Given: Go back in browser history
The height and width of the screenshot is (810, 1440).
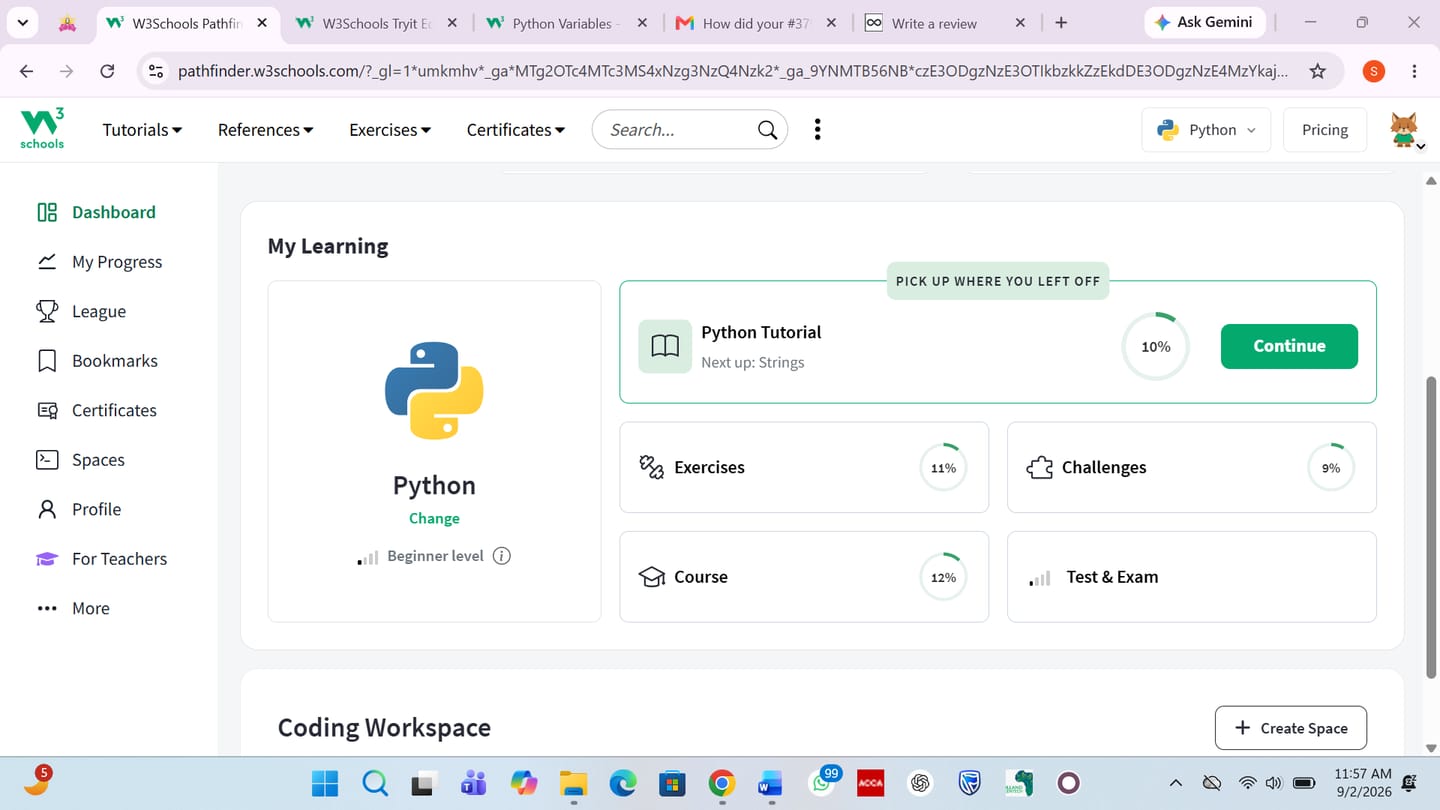Looking at the screenshot, I should click(26, 71).
